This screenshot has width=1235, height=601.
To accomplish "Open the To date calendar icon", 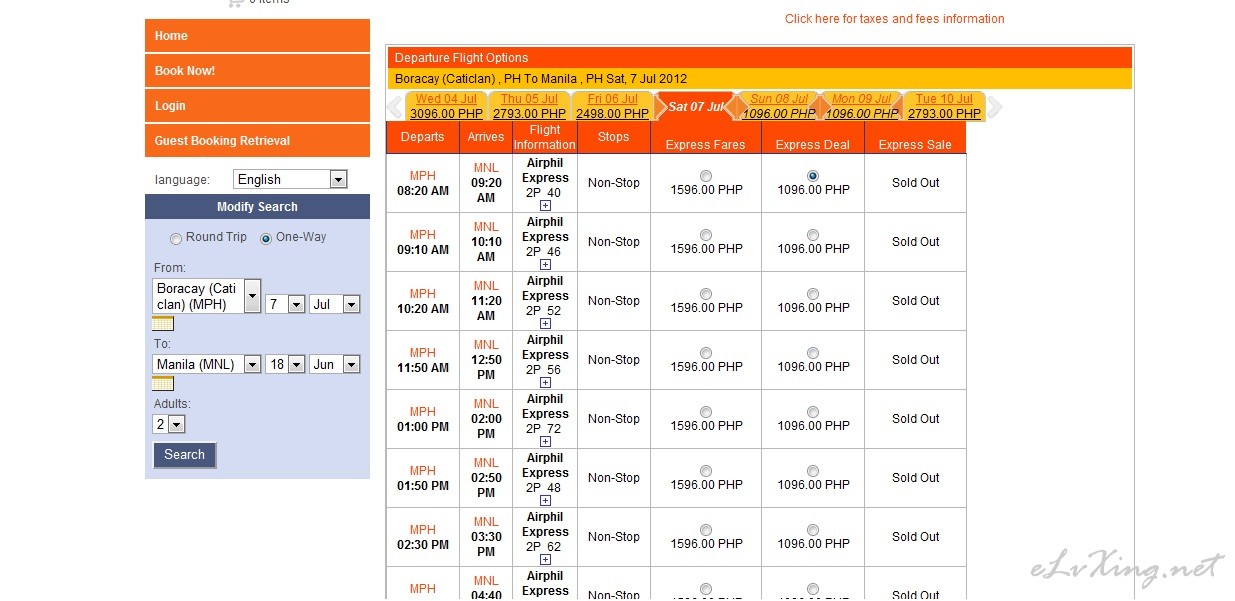I will [x=162, y=384].
